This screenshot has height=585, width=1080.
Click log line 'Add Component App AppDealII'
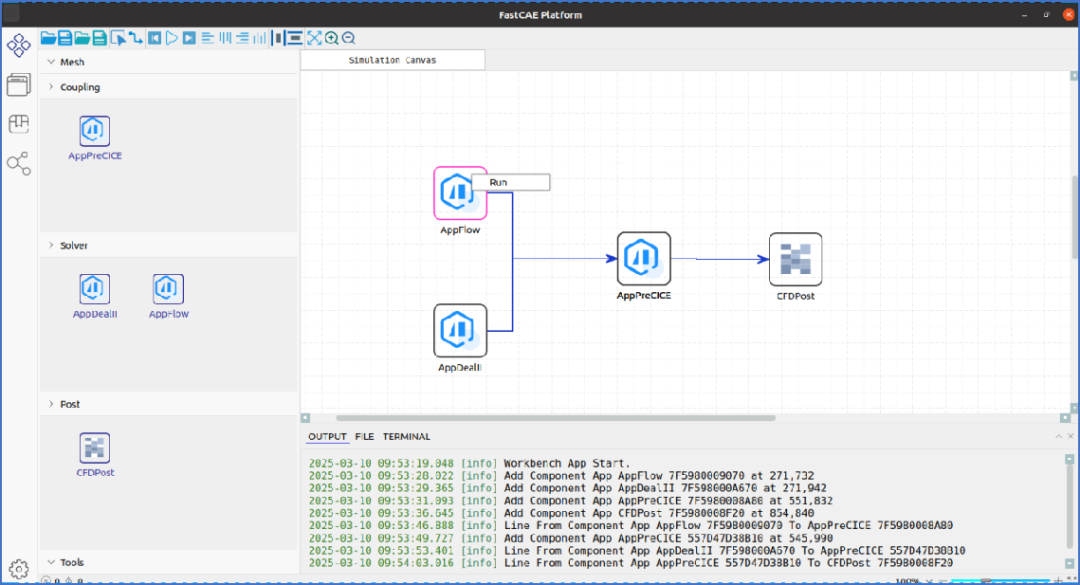click(x=567, y=488)
